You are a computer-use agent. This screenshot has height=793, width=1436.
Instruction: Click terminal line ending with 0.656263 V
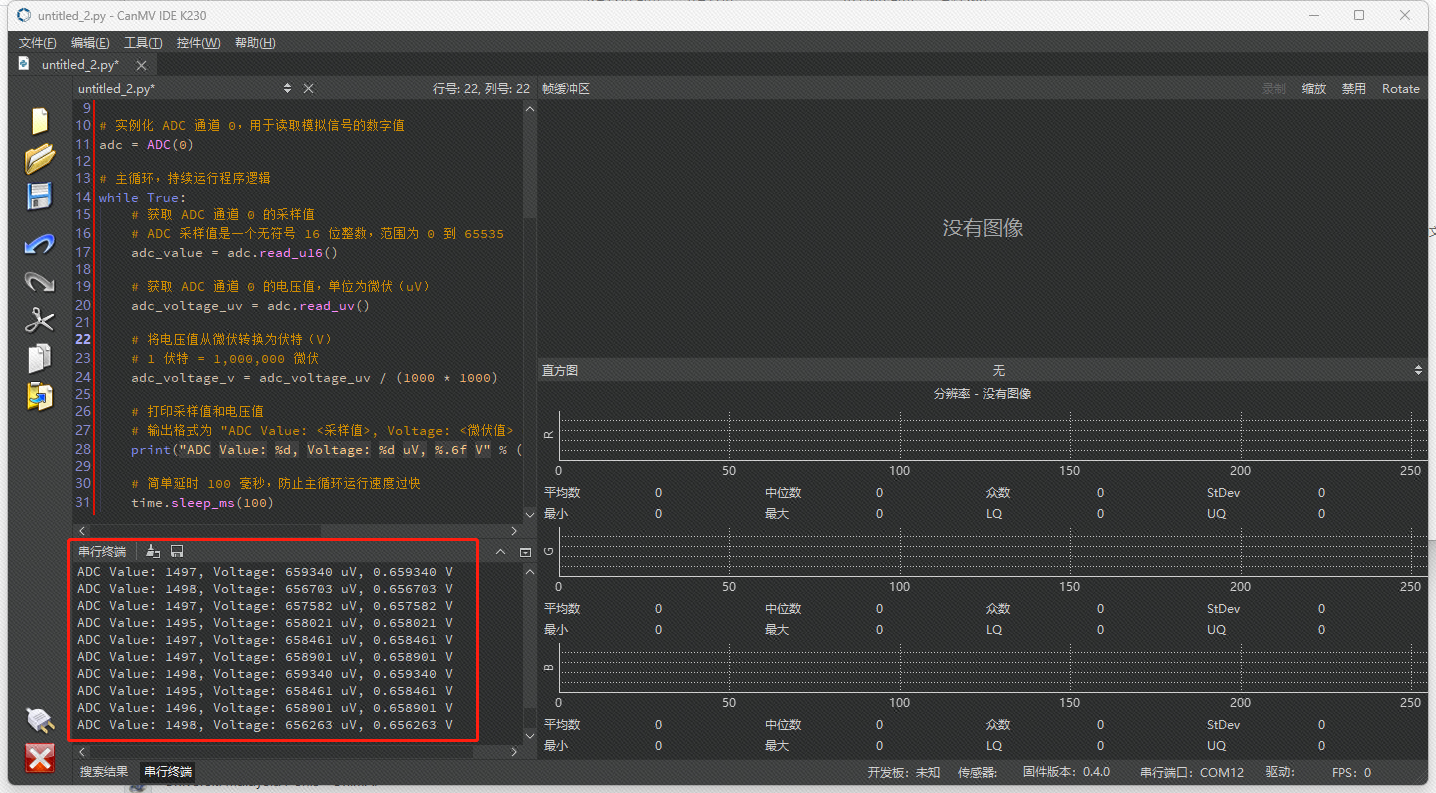pyautogui.click(x=265, y=725)
